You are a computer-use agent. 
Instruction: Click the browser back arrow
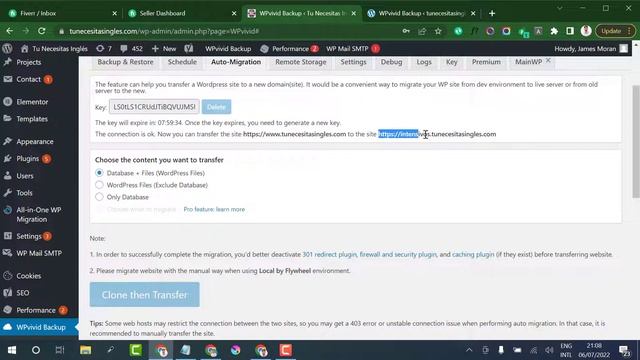pos(9,31)
